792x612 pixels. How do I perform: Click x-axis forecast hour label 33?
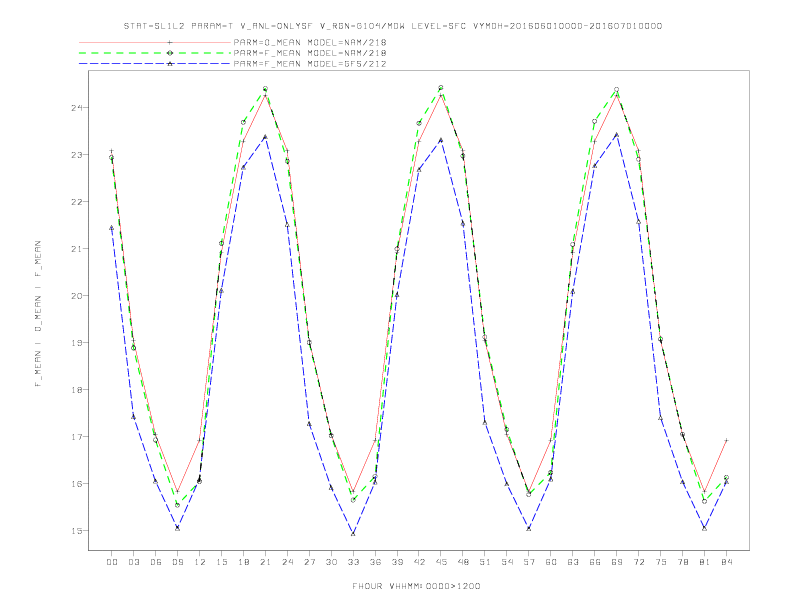point(353,562)
